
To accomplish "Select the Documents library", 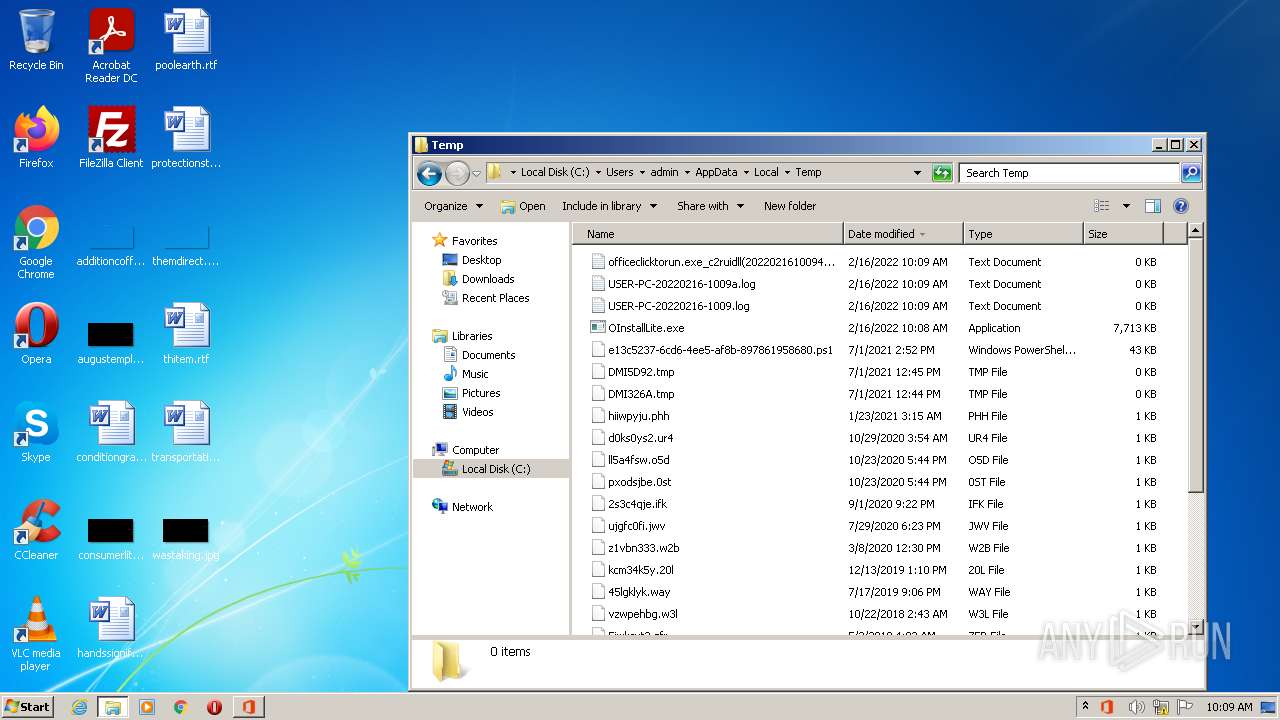I will 479,355.
